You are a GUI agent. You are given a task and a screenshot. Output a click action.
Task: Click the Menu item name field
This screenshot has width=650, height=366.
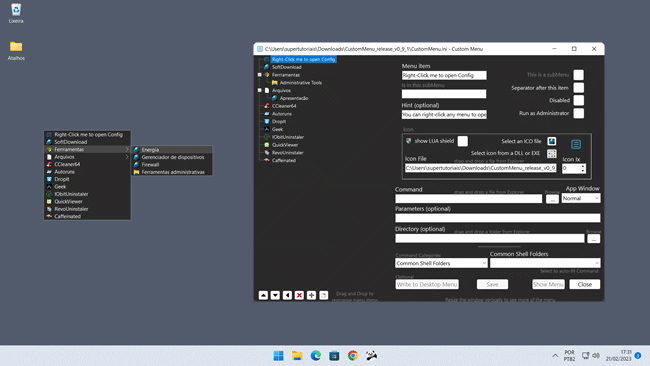(444, 75)
